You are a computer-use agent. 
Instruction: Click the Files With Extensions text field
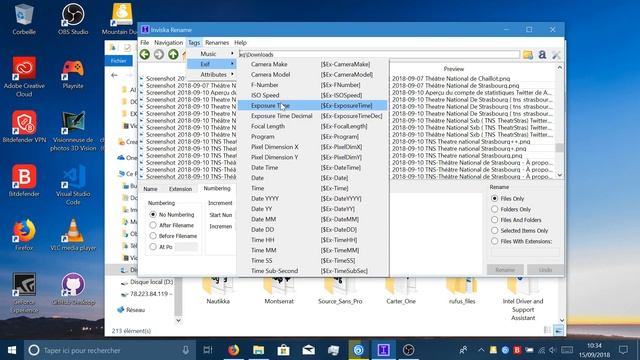(x=525, y=252)
